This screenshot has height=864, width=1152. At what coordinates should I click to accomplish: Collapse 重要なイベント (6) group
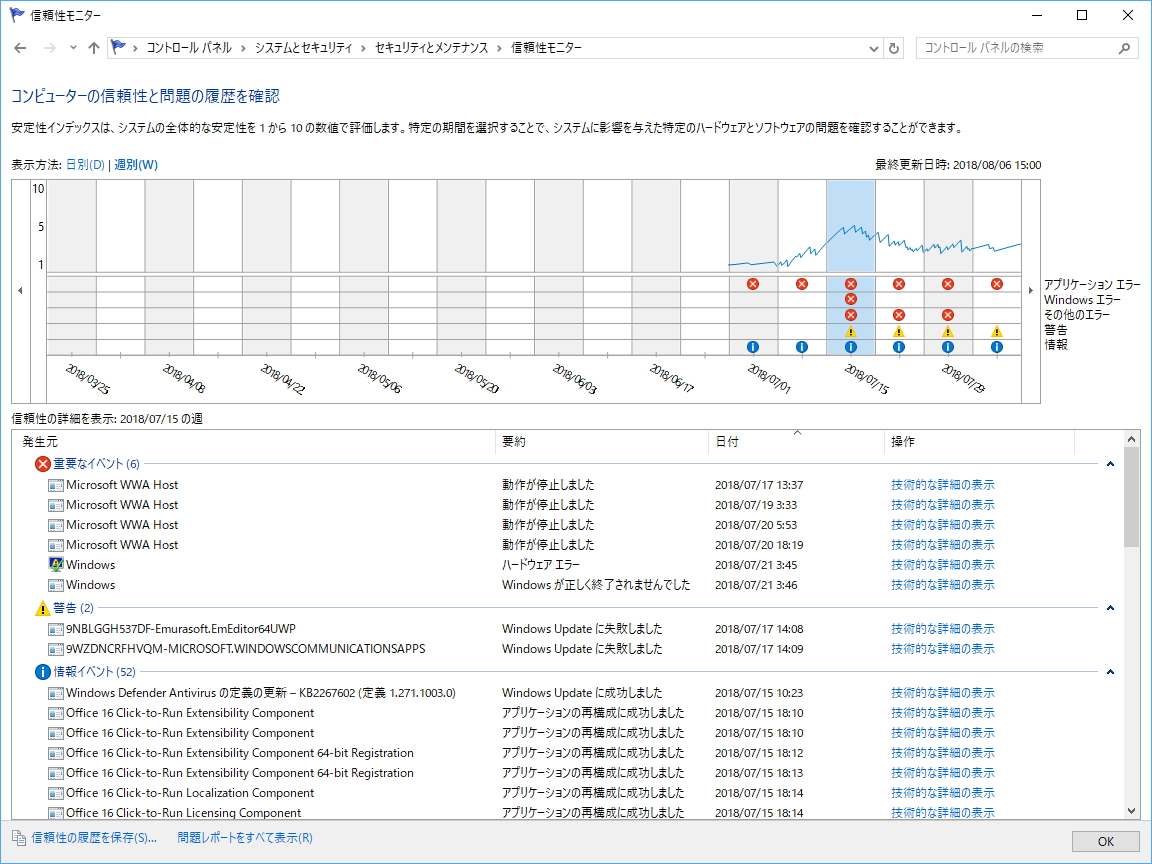tap(1110, 464)
